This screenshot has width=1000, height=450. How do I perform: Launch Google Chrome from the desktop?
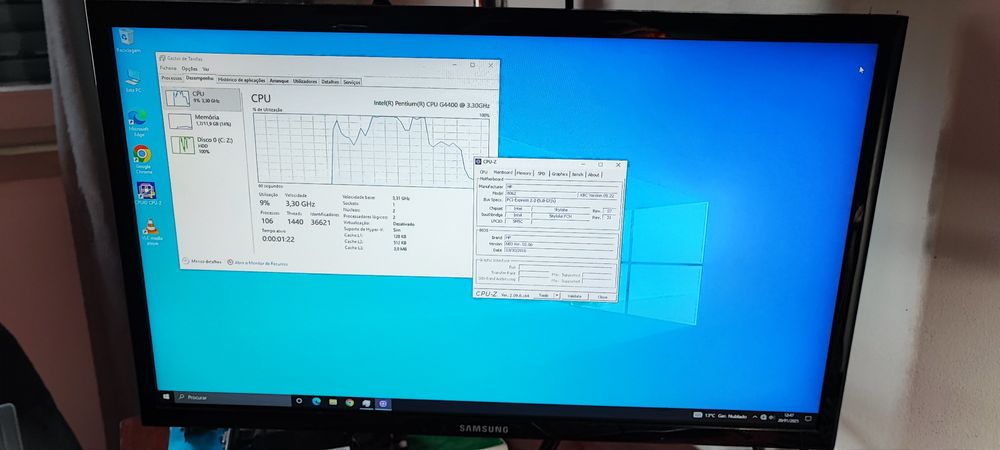[x=142, y=159]
